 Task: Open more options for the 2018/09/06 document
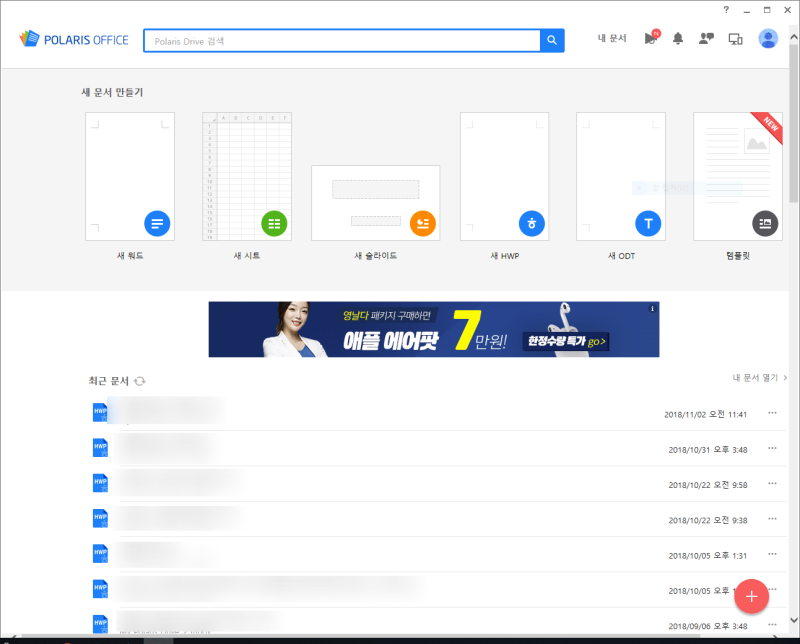click(772, 624)
